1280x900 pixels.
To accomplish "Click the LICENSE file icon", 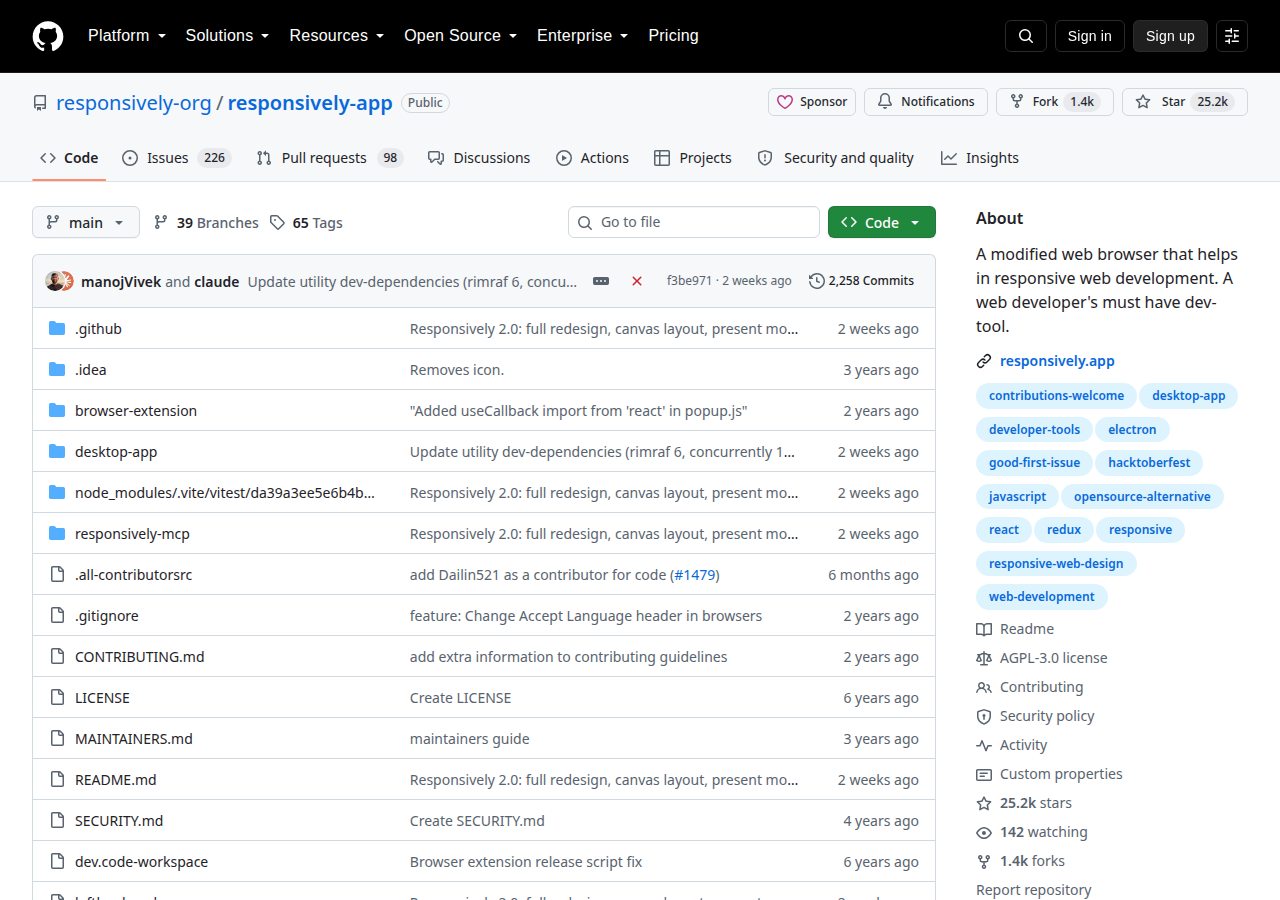I will [x=57, y=698].
